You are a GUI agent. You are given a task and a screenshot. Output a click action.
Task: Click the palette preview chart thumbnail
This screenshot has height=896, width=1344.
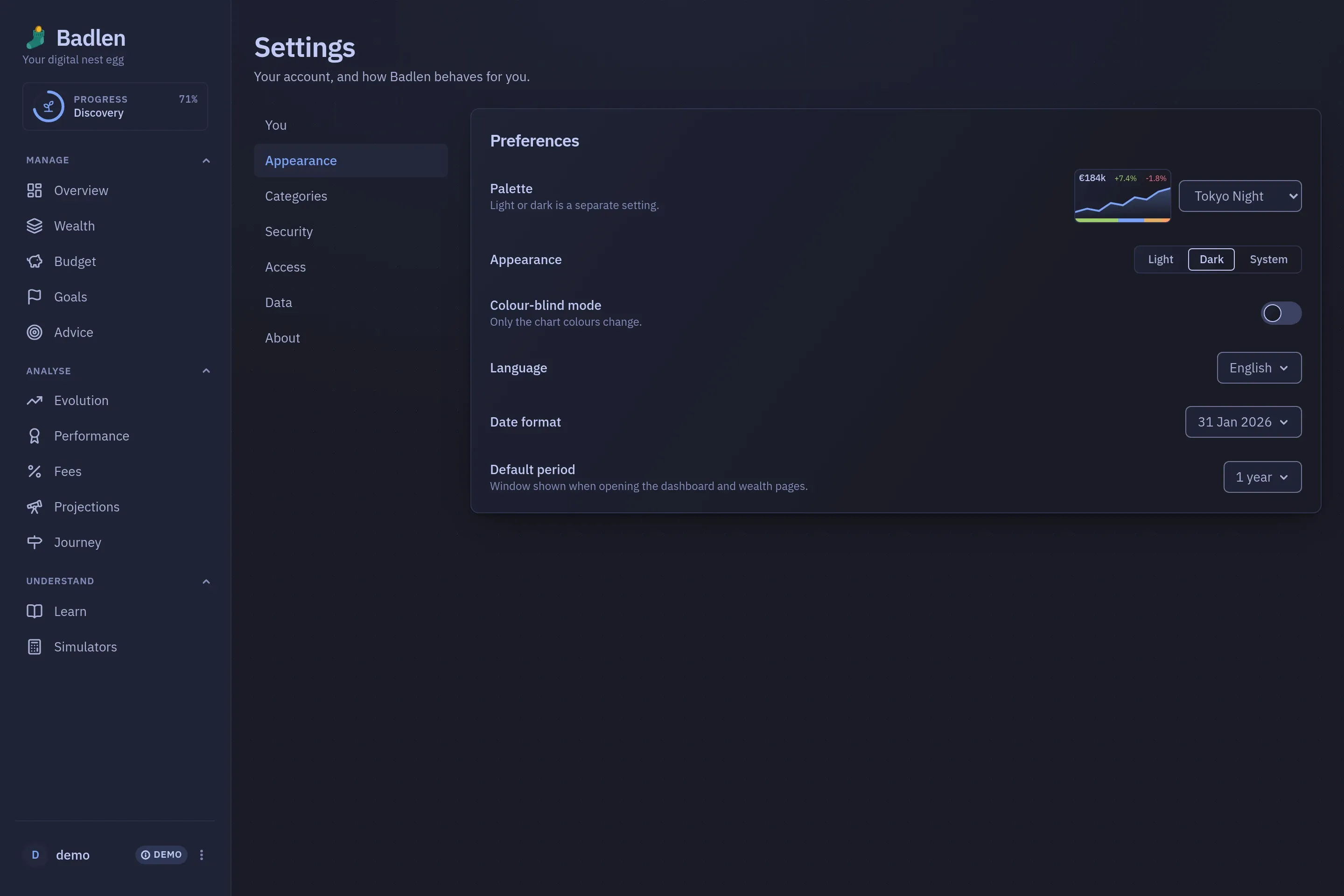pos(1122,196)
